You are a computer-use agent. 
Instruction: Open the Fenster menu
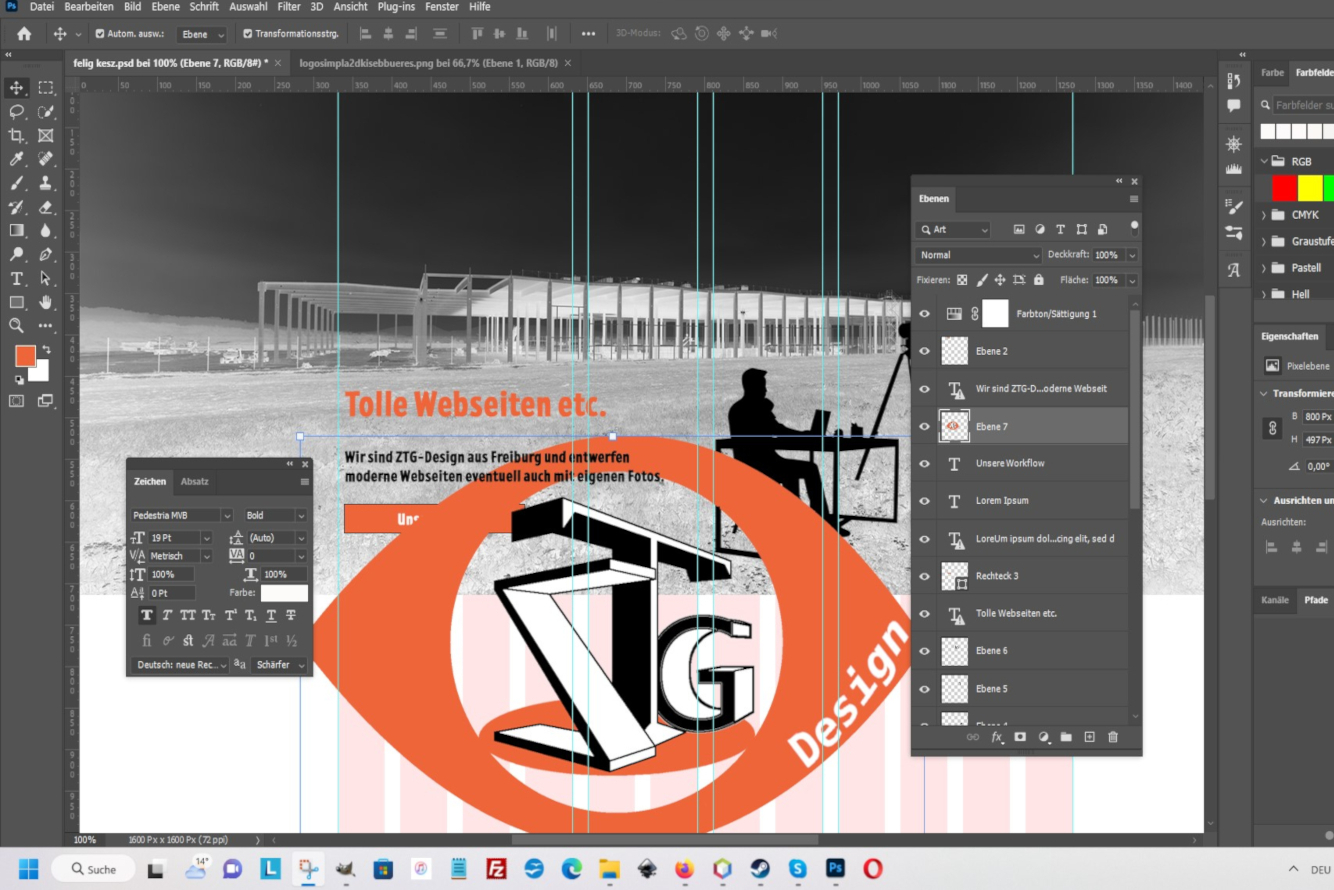tap(442, 7)
